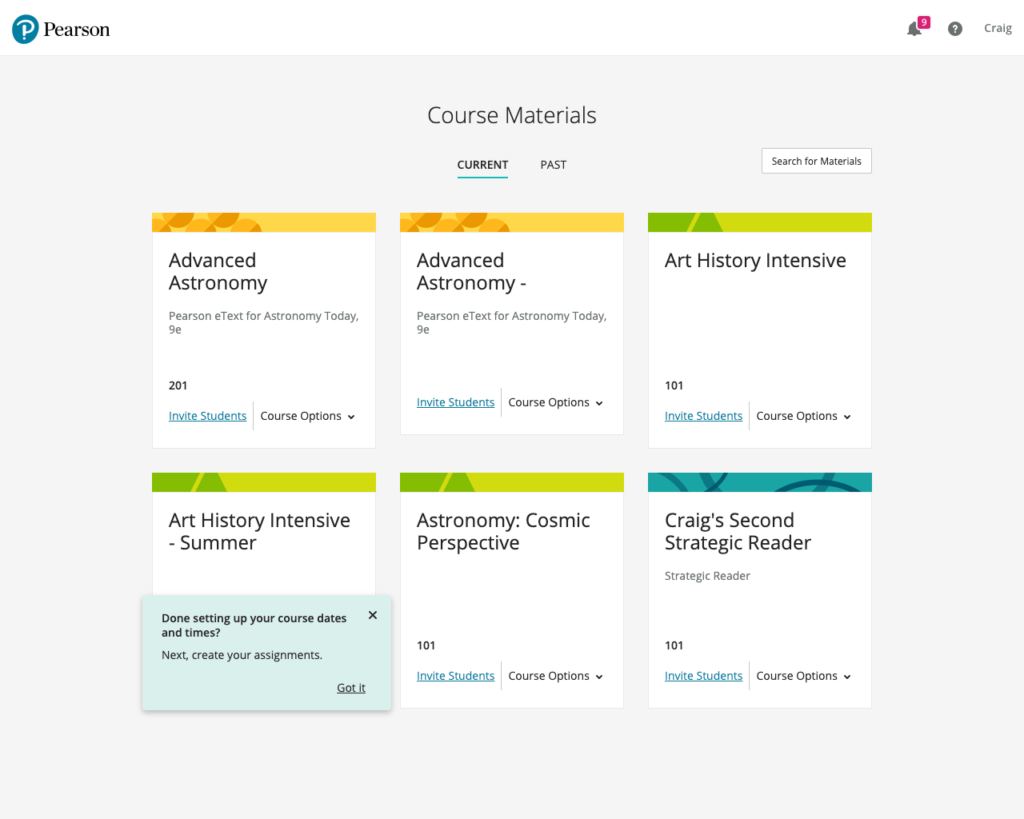The width and height of the screenshot is (1024, 819).
Task: Open the Craig user menu
Action: [998, 28]
